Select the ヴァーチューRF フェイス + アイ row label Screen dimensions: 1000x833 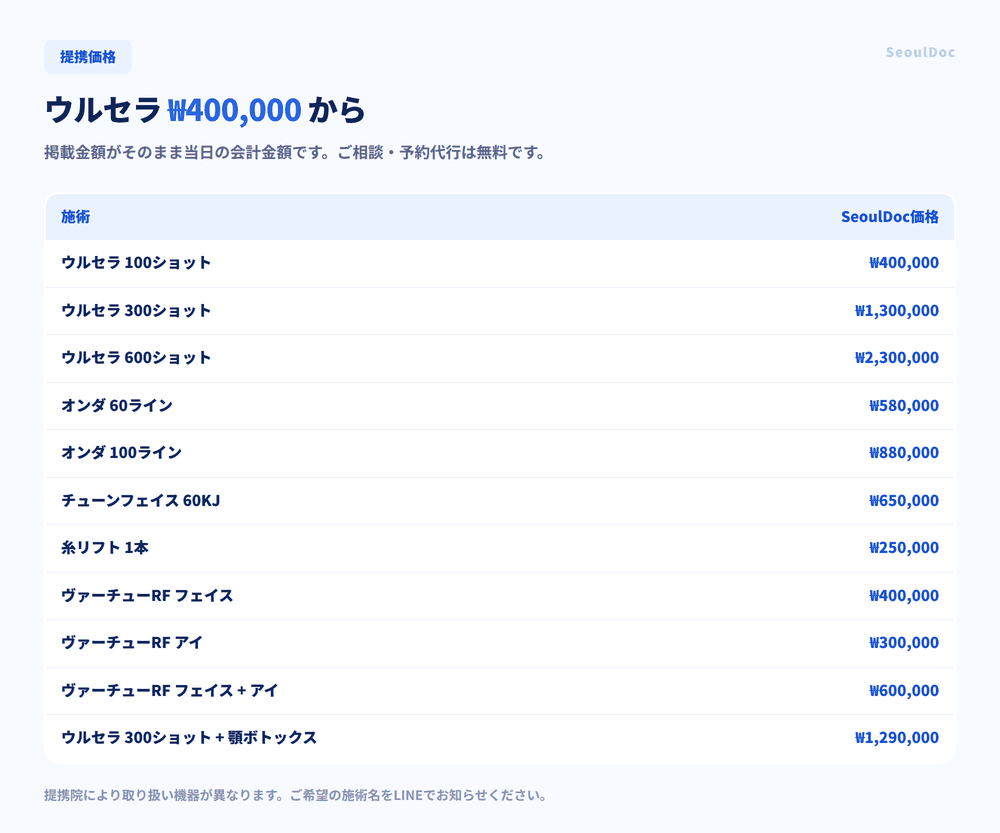pyautogui.click(x=170, y=691)
